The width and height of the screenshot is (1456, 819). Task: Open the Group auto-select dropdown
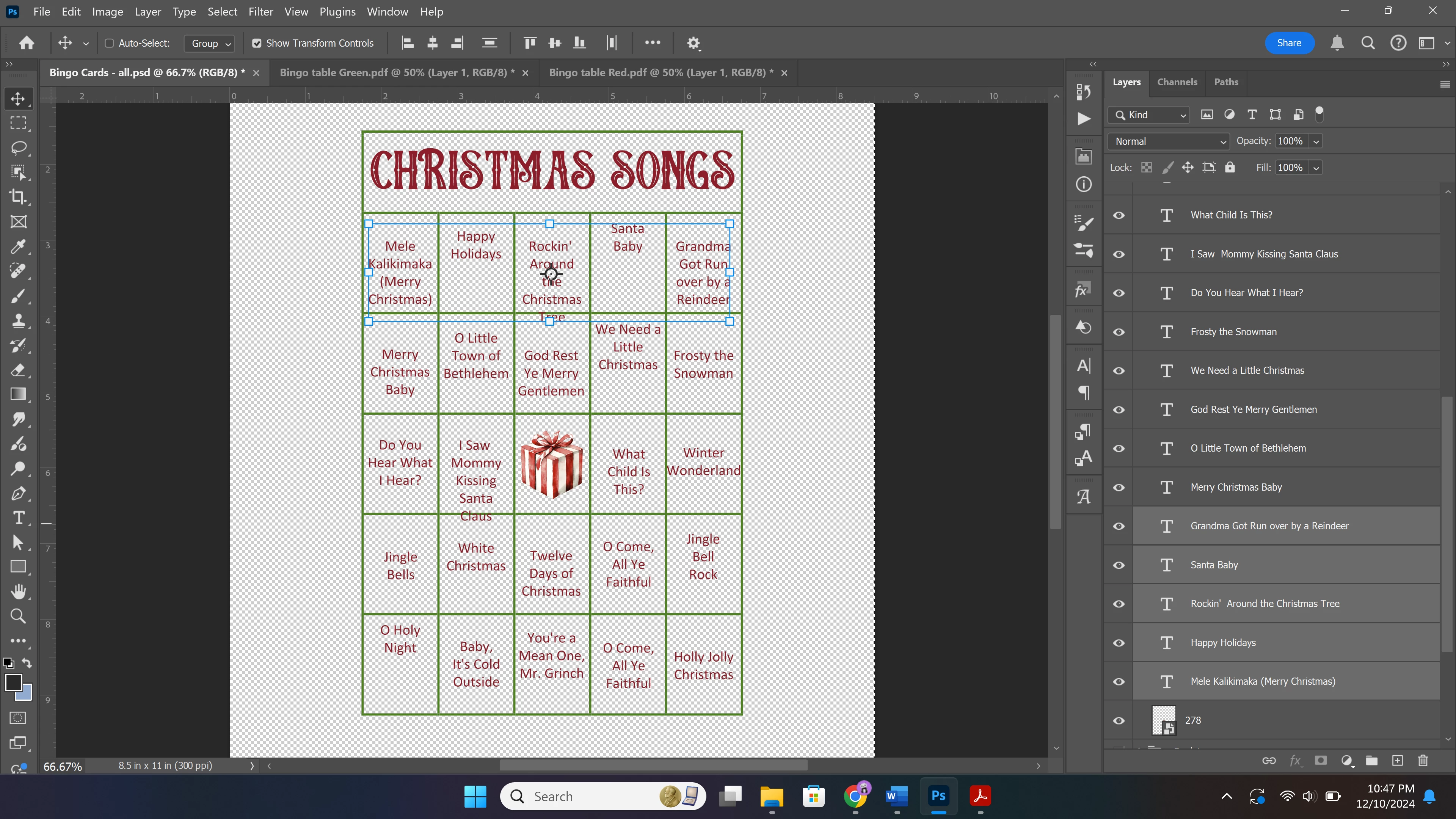pos(210,44)
